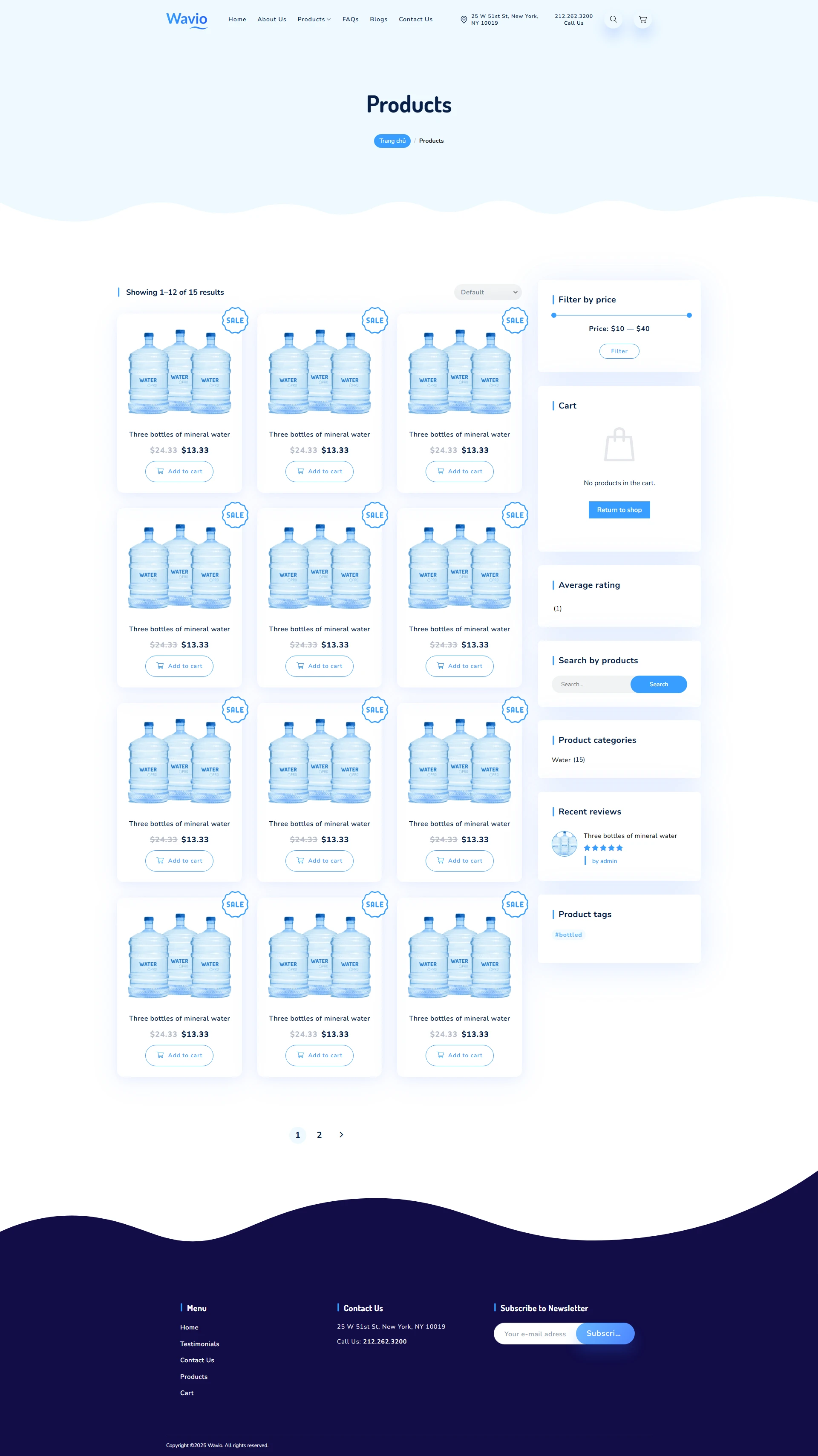Click the five-star rating in Recent reviews
The height and width of the screenshot is (1456, 818).
(603, 847)
